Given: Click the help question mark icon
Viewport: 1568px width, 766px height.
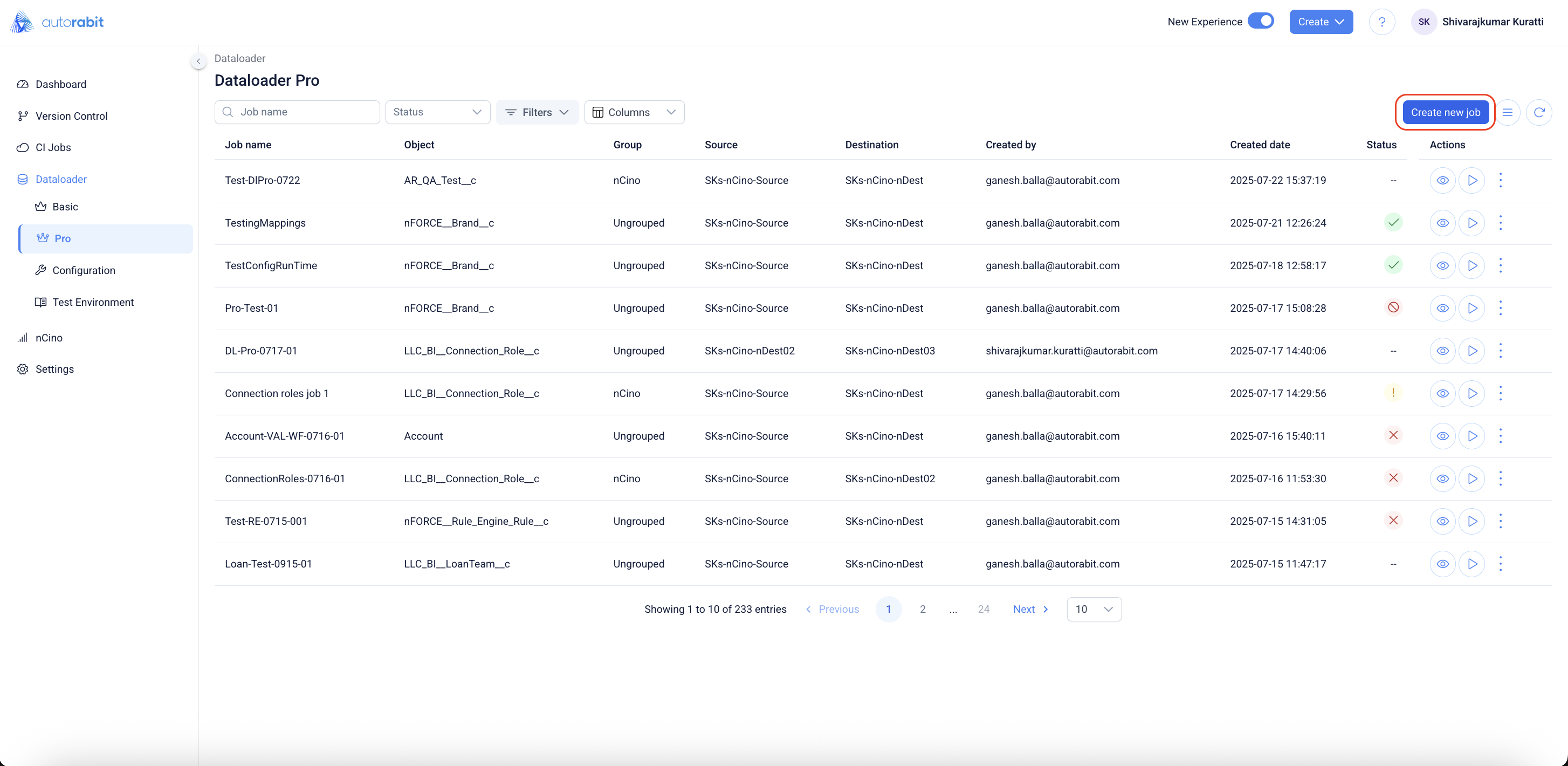Looking at the screenshot, I should (1382, 22).
